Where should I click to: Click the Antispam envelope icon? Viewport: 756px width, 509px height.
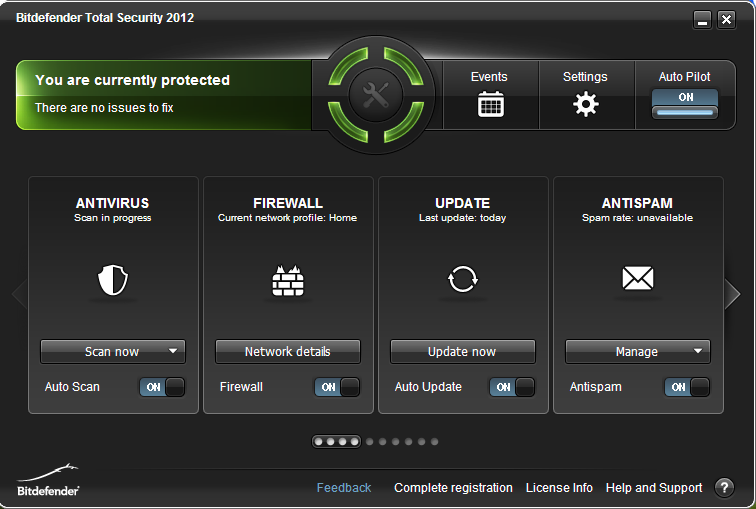tap(638, 278)
